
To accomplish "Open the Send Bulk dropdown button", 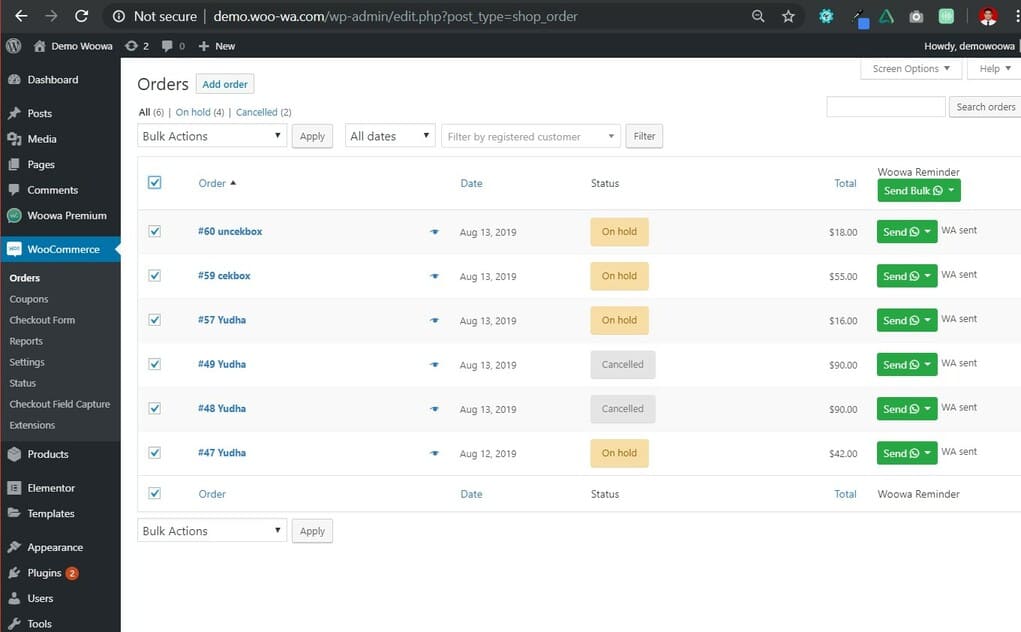I will pyautogui.click(x=918, y=191).
